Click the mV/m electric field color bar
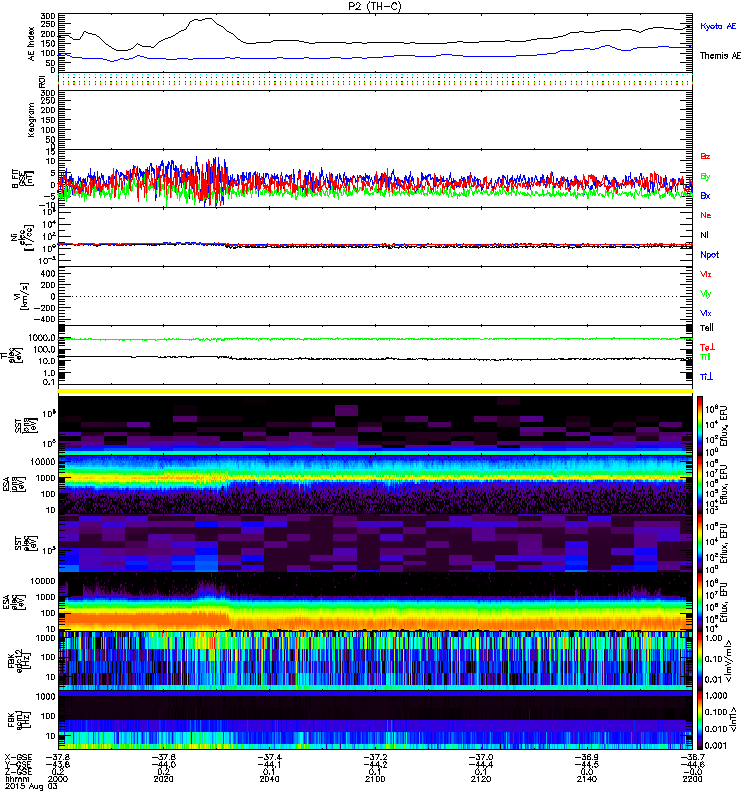 [700, 660]
